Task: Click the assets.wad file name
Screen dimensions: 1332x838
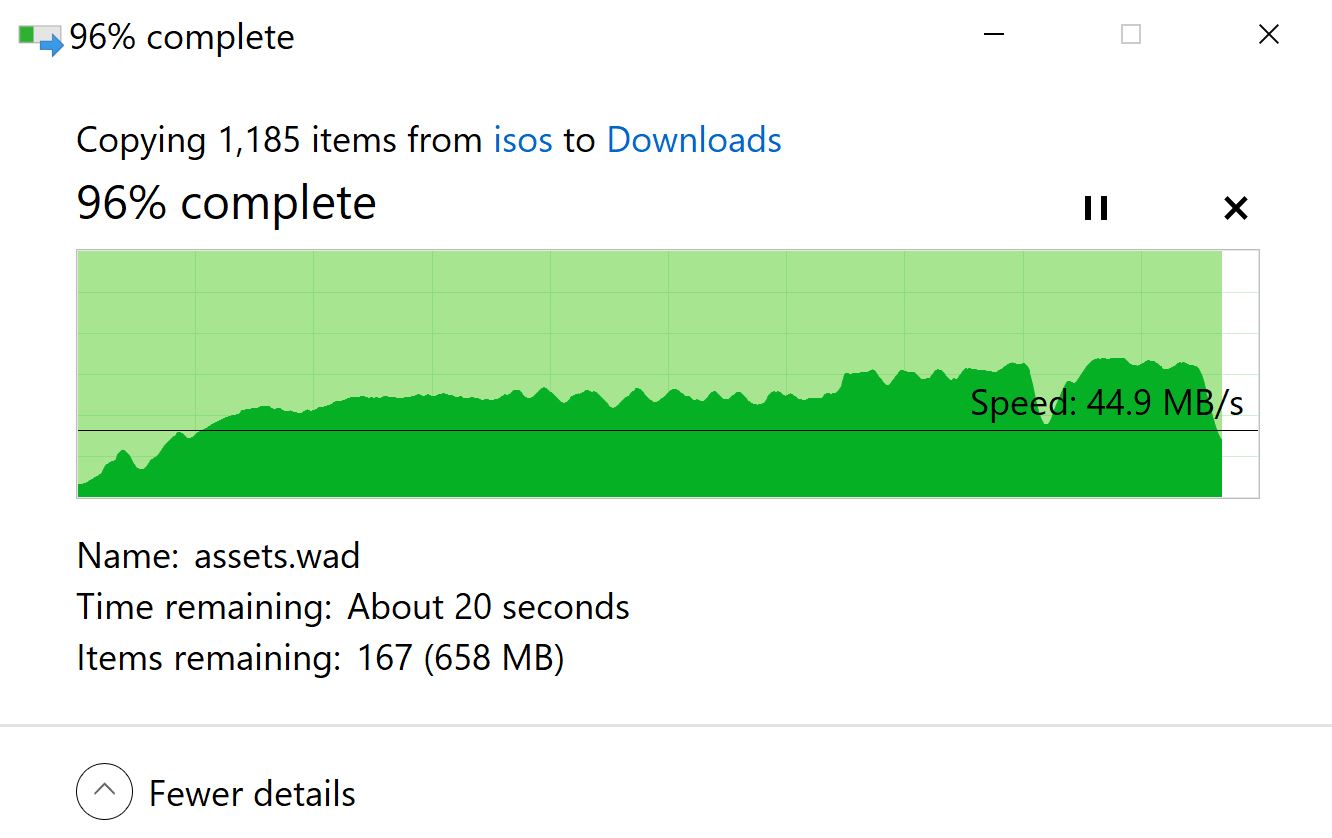Action: click(277, 556)
